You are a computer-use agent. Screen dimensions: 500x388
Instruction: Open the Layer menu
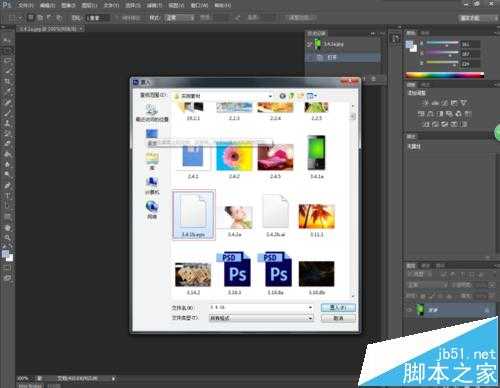pyautogui.click(x=89, y=5)
